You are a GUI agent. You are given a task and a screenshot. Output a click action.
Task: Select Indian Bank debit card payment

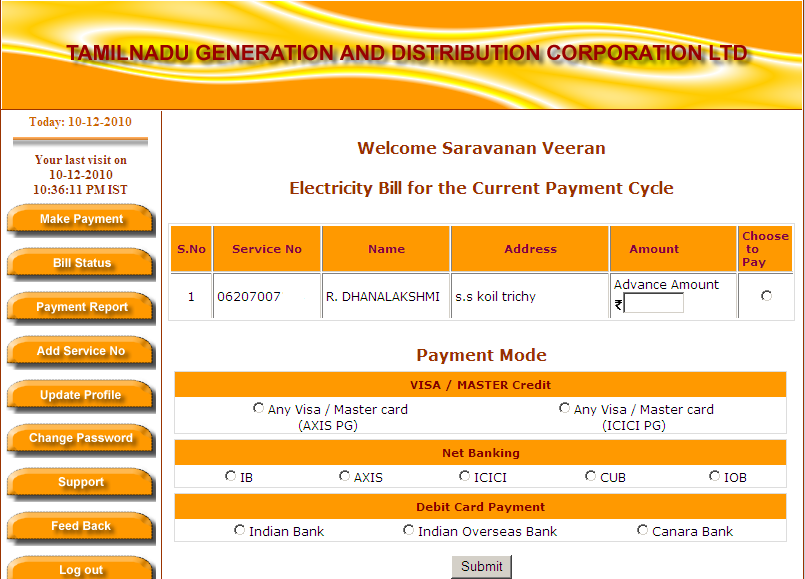point(239,530)
